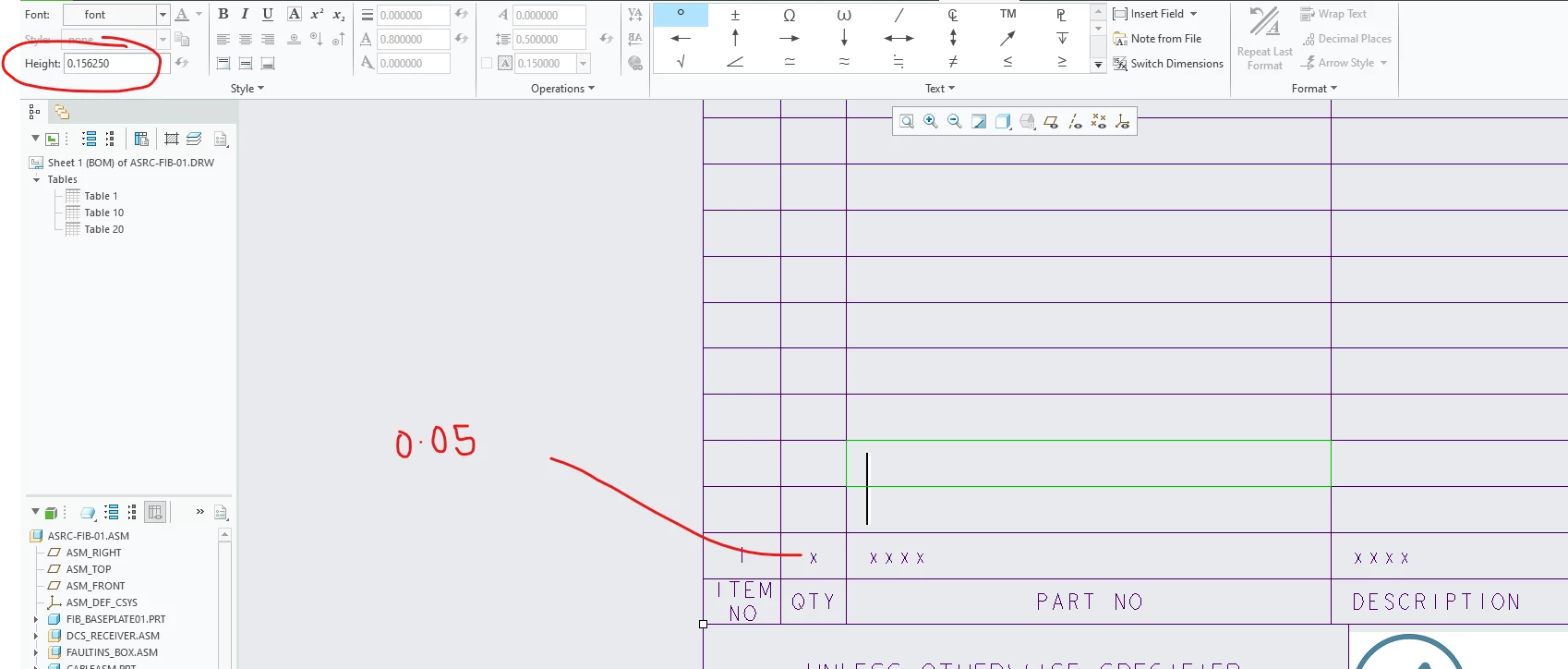Click the text width factor field 0.800000
Image resolution: width=1568 pixels, height=669 pixels.
413,39
